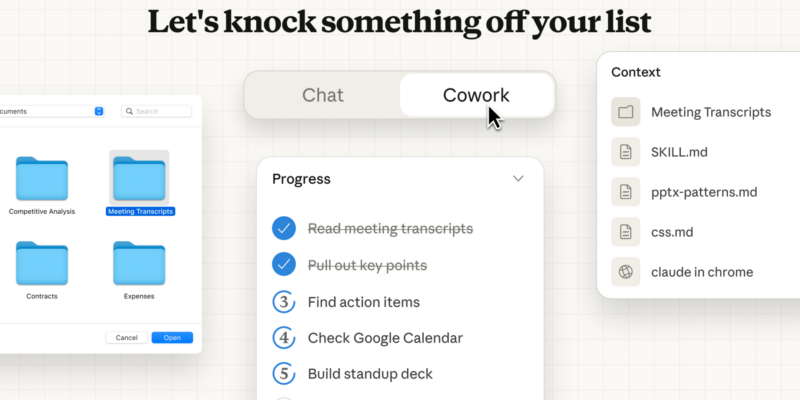
Task: Toggle the Read meeting transcripts checkmark
Action: tap(284, 228)
